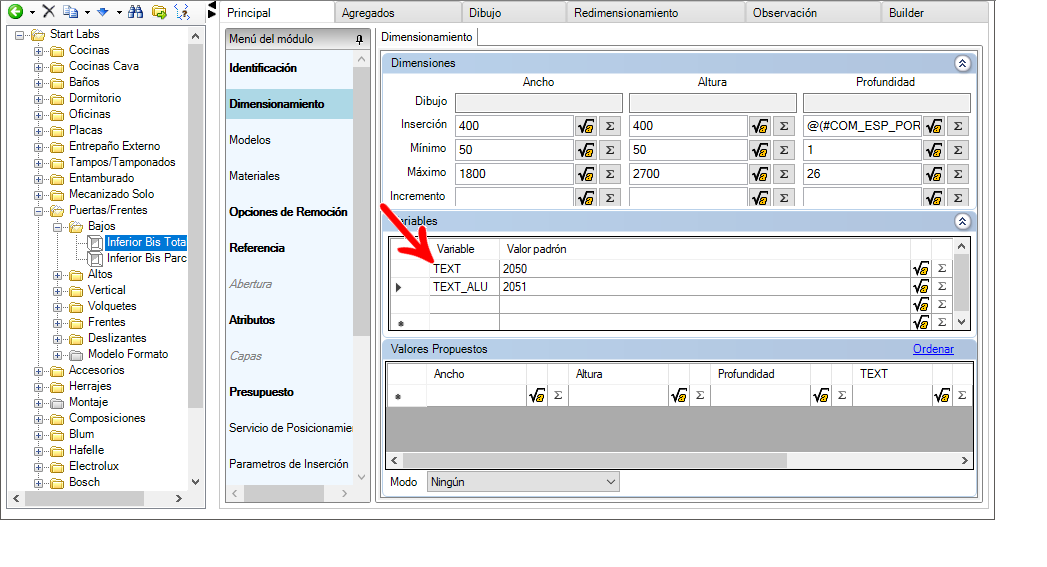Screen dimensions: 1047x567
Task: Select Materiales in module menu
Action: click(254, 176)
